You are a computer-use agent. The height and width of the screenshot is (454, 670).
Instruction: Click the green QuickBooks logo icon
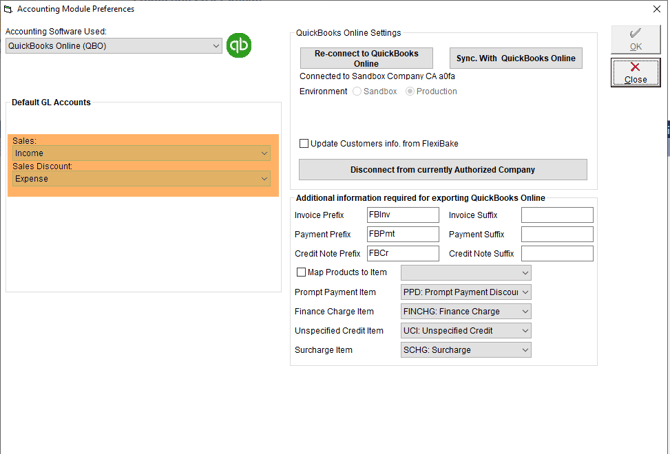click(239, 45)
